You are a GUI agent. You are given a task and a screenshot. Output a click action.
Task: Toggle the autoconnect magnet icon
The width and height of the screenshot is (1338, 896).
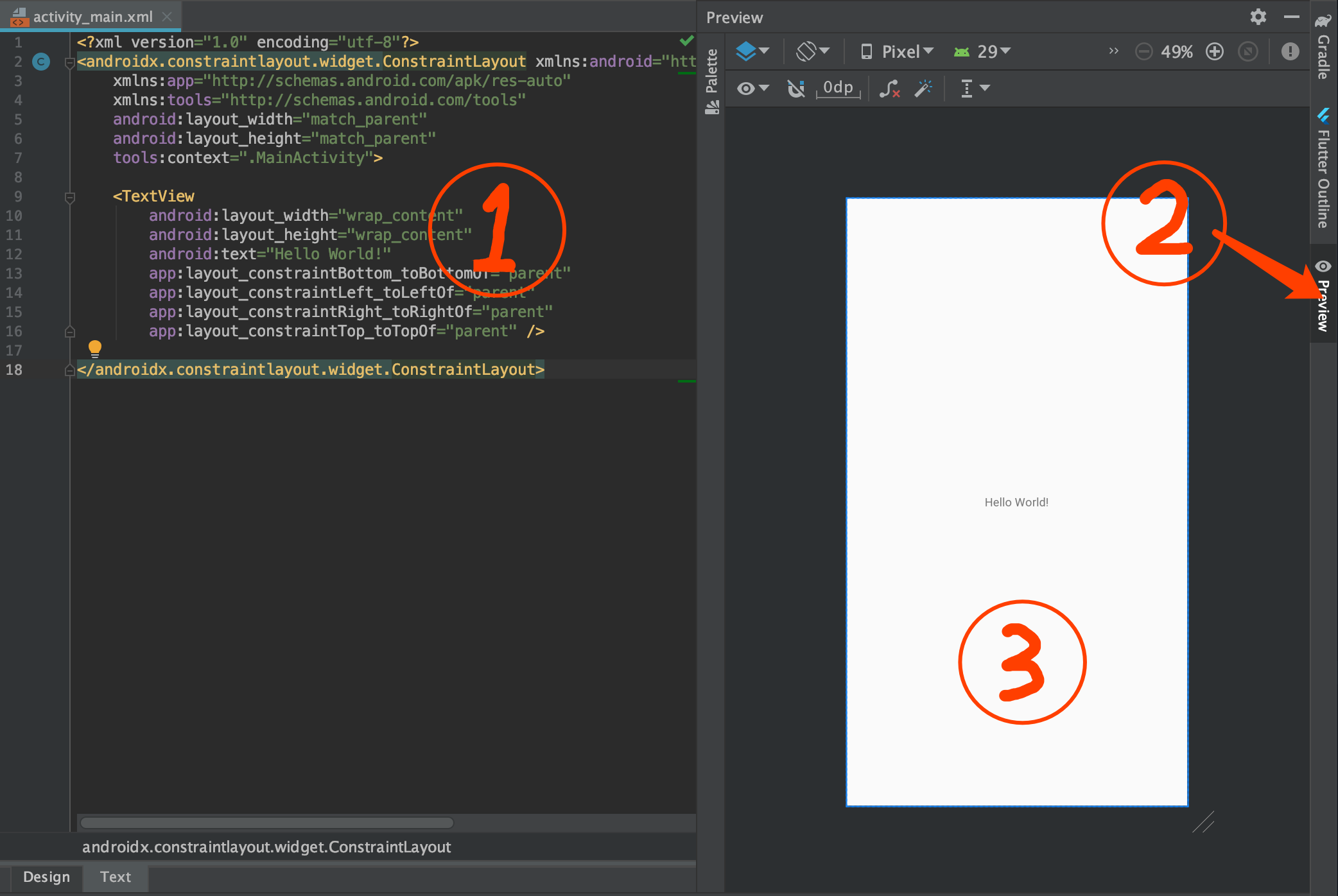coord(796,88)
